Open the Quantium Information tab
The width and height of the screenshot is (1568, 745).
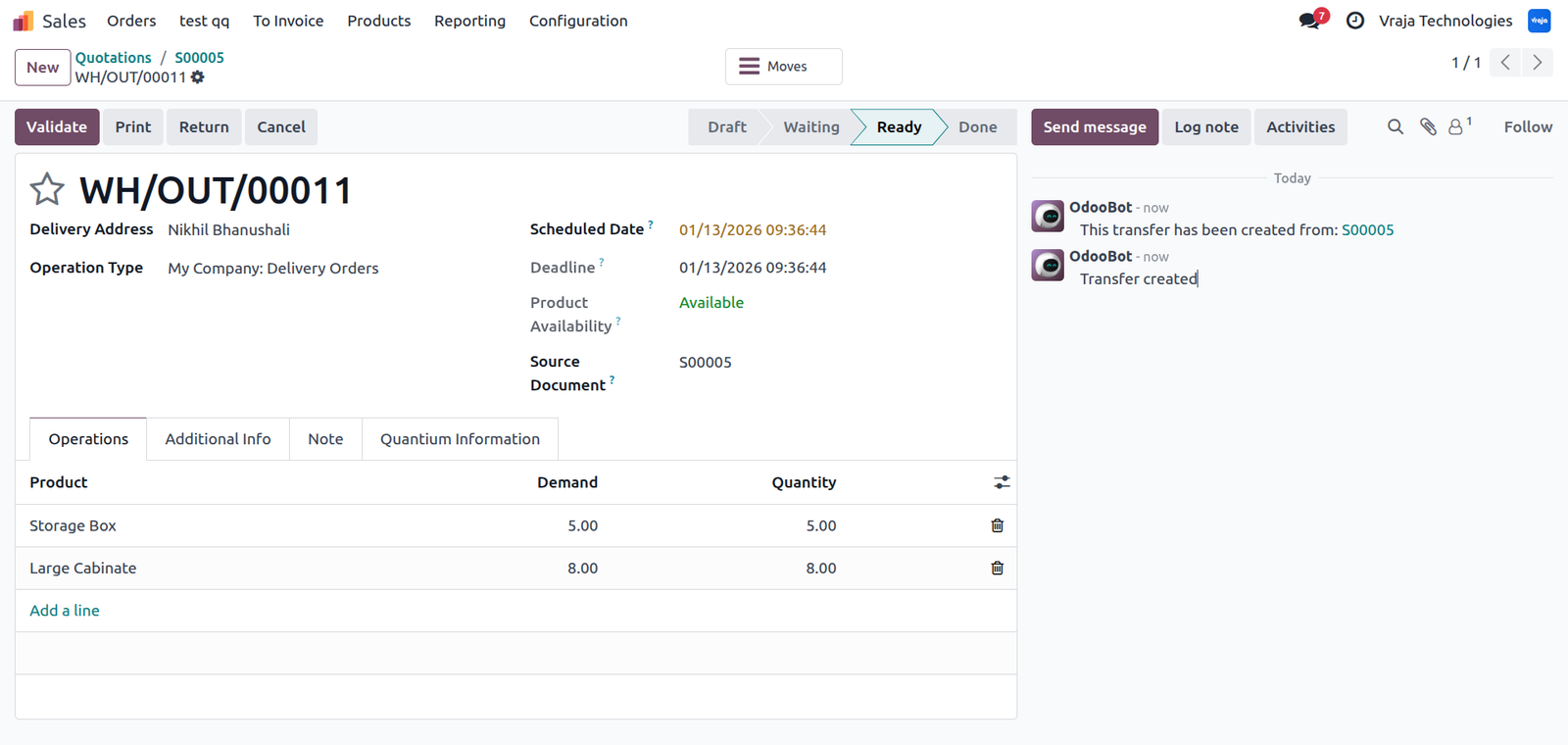(460, 439)
